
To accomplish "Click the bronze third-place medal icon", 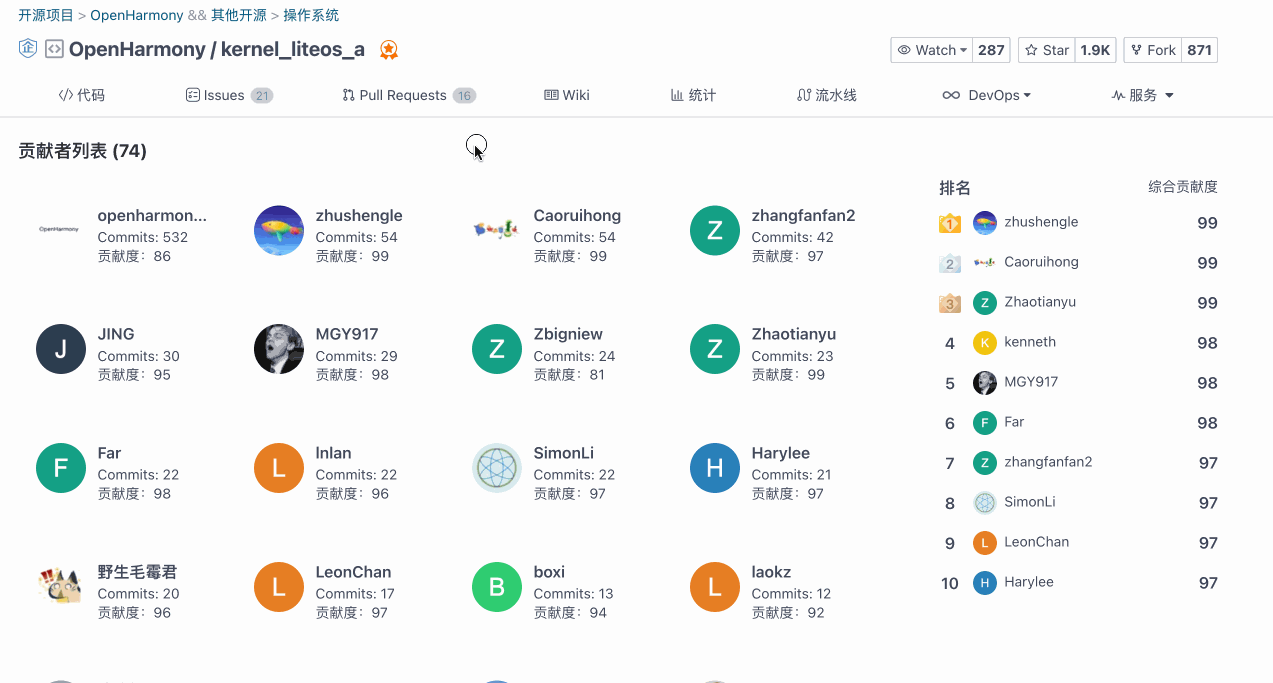I will 950,303.
